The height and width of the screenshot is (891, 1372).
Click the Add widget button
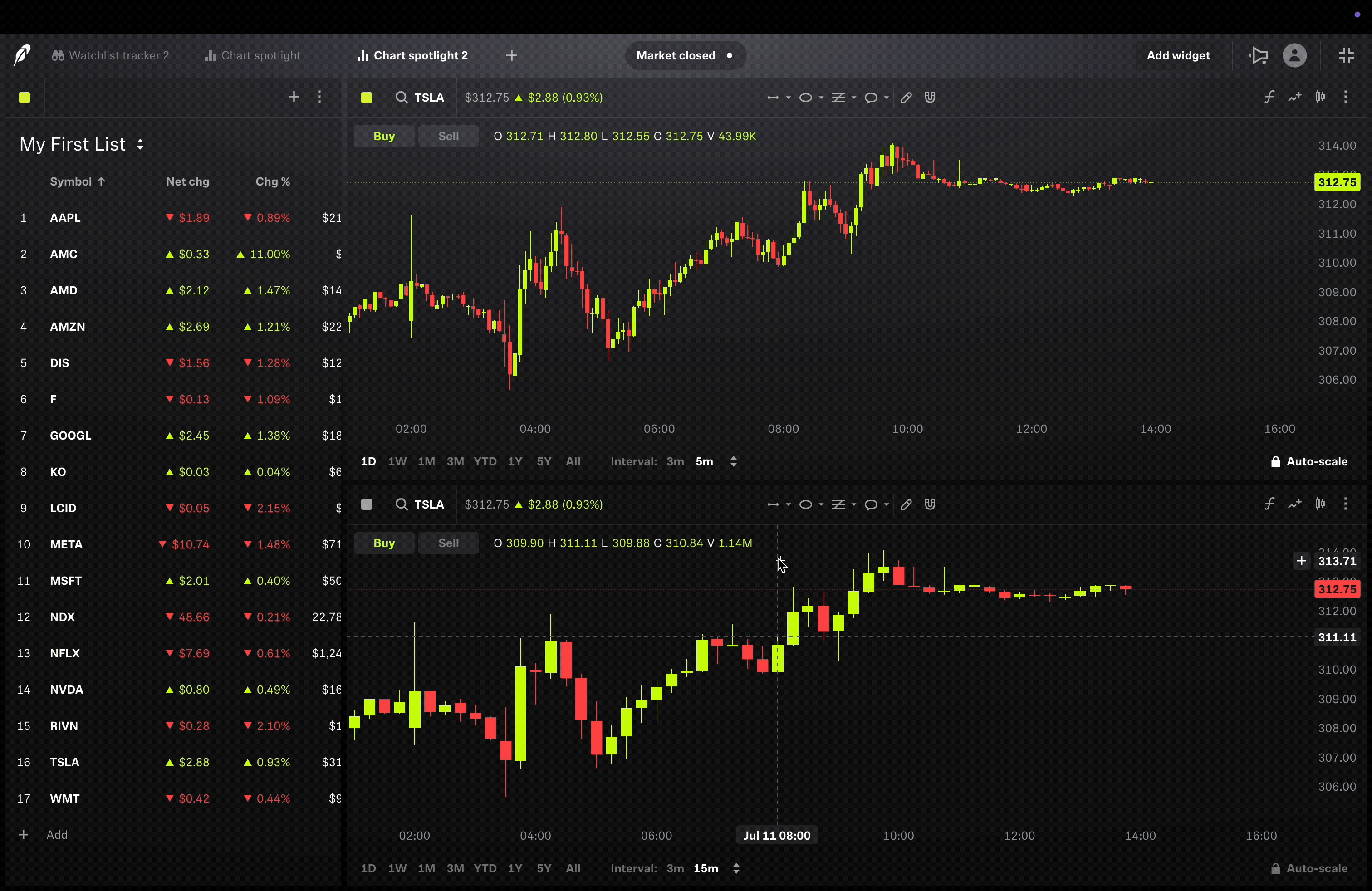(x=1178, y=55)
